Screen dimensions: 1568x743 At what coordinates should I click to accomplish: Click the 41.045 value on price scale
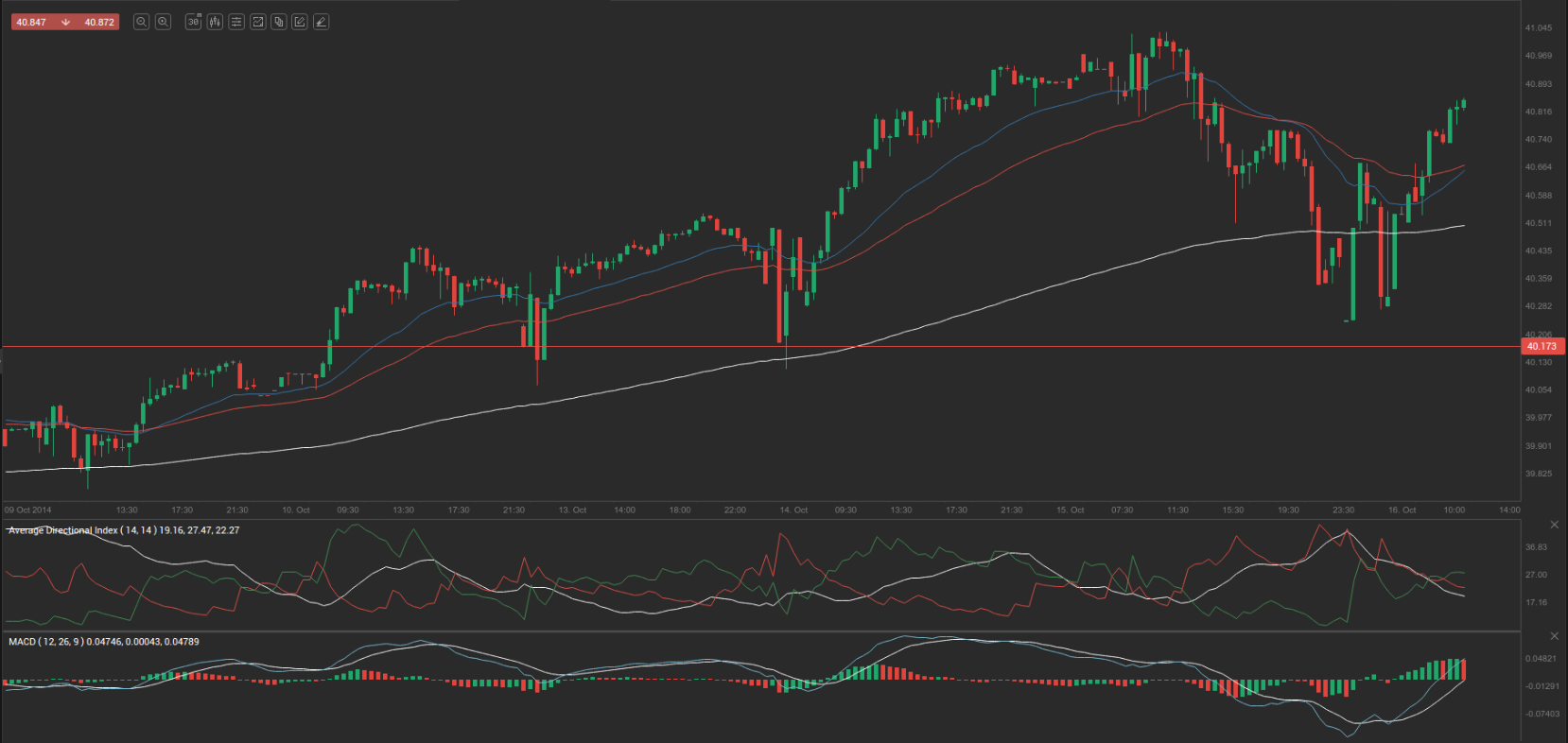pyautogui.click(x=1538, y=28)
